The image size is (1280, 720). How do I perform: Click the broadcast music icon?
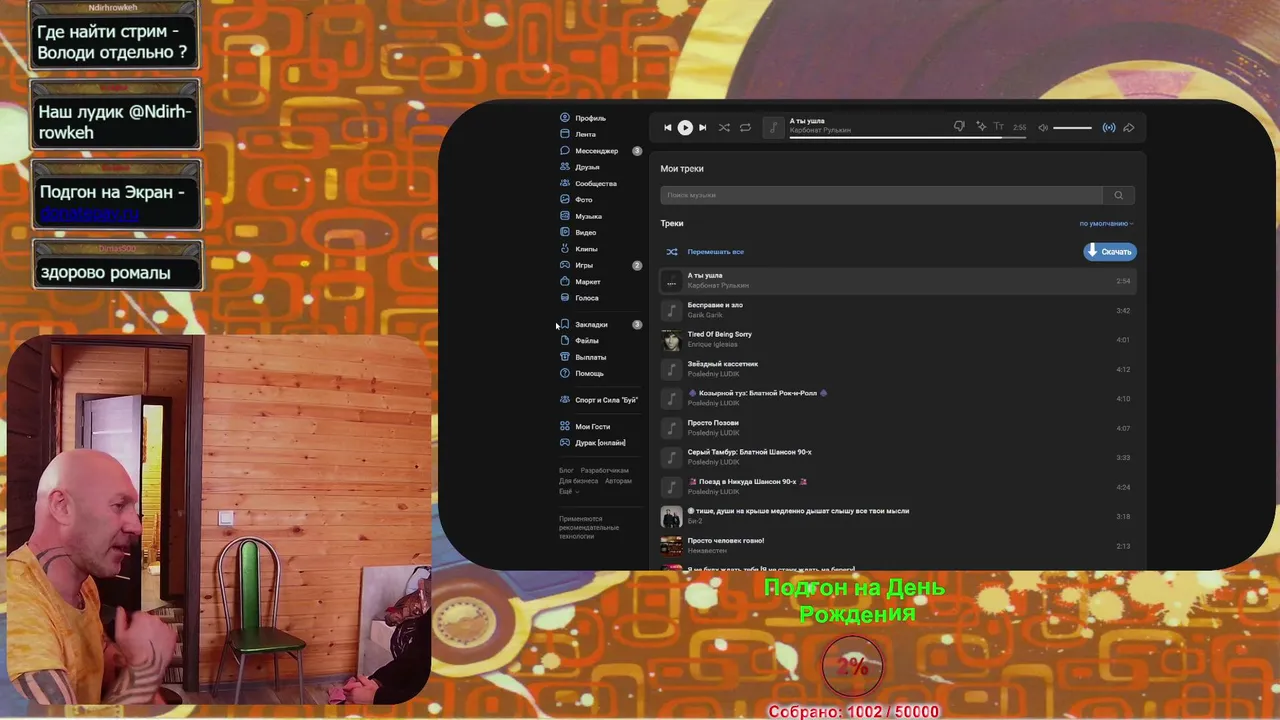coord(1108,127)
